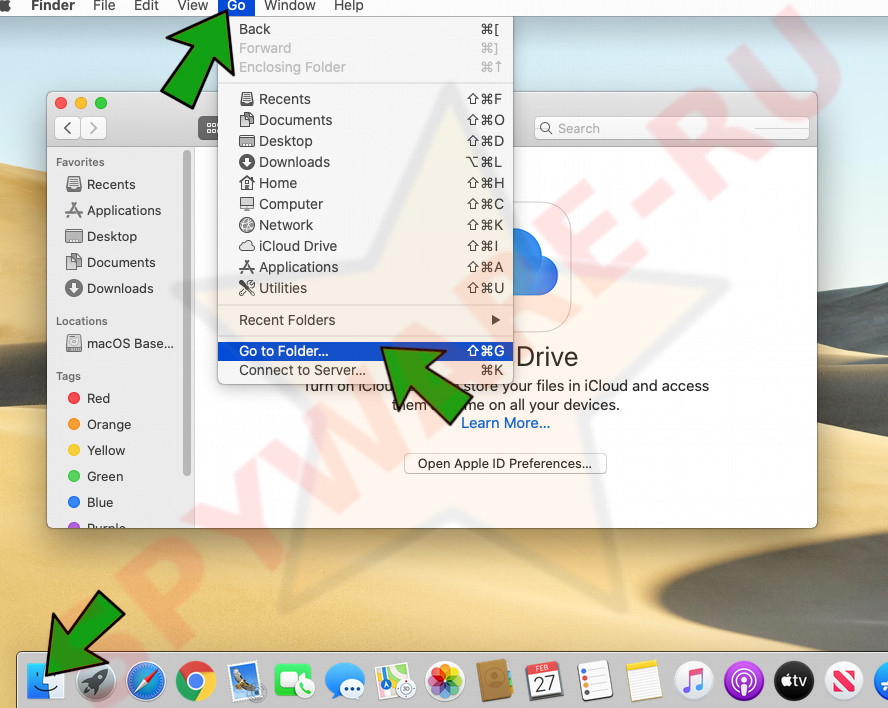Viewport: 888px width, 708px height.
Task: Choose Desktop in the Go menu
Action: click(x=365, y=141)
